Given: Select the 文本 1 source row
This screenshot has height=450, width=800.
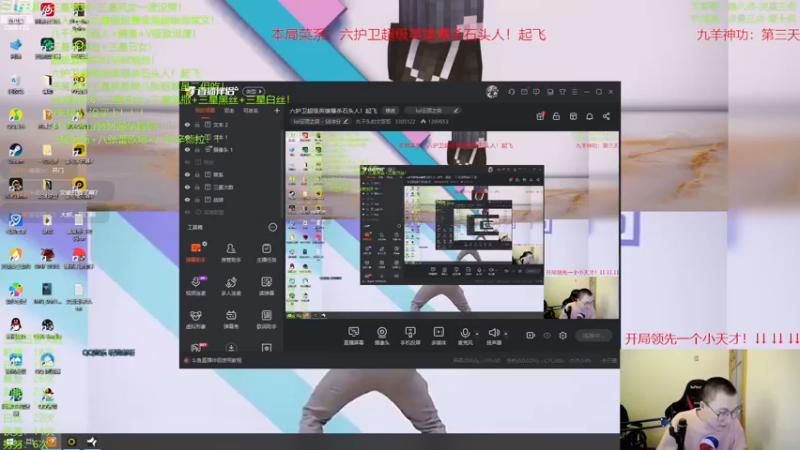Looking at the screenshot, I should 231,137.
